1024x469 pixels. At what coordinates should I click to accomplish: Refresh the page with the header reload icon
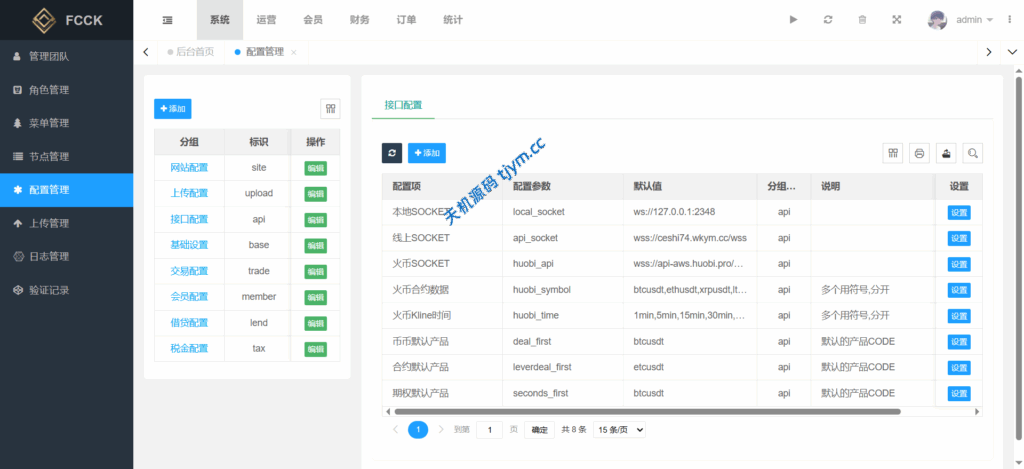pyautogui.click(x=828, y=20)
